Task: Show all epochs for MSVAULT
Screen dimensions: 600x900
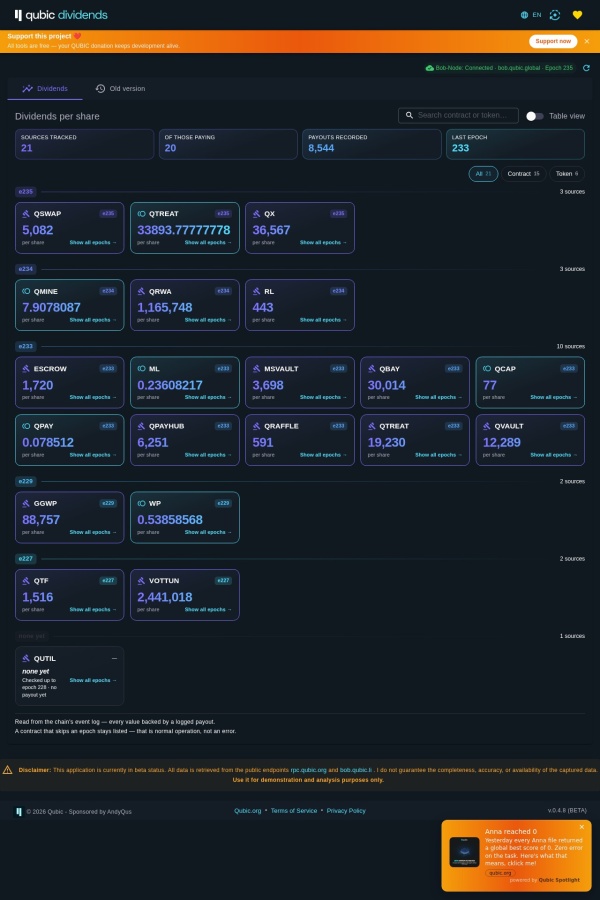Action: point(323,397)
